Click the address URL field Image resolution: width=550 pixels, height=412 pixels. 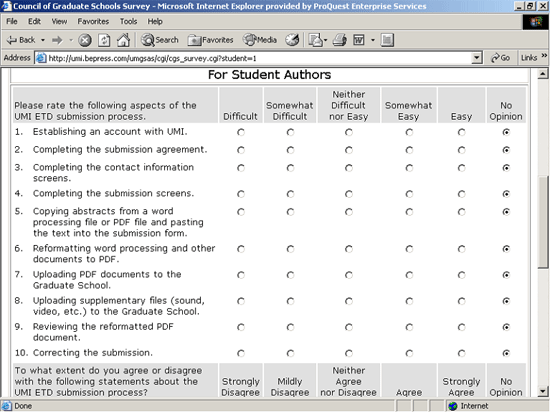click(x=258, y=58)
